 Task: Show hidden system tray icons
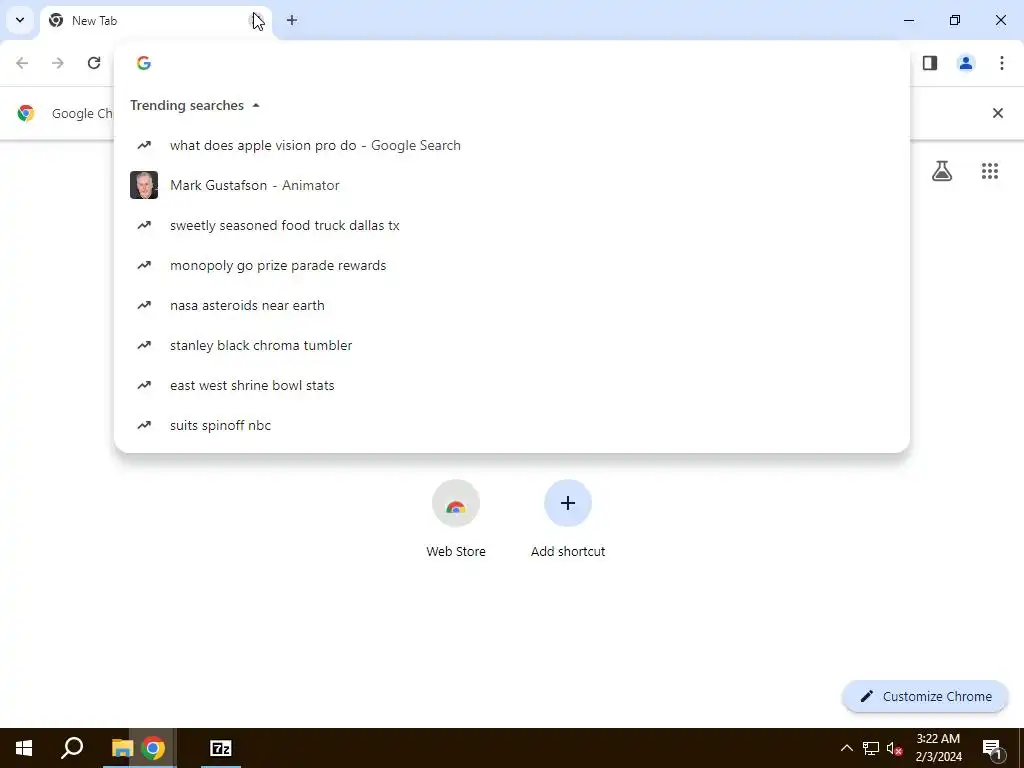click(846, 748)
